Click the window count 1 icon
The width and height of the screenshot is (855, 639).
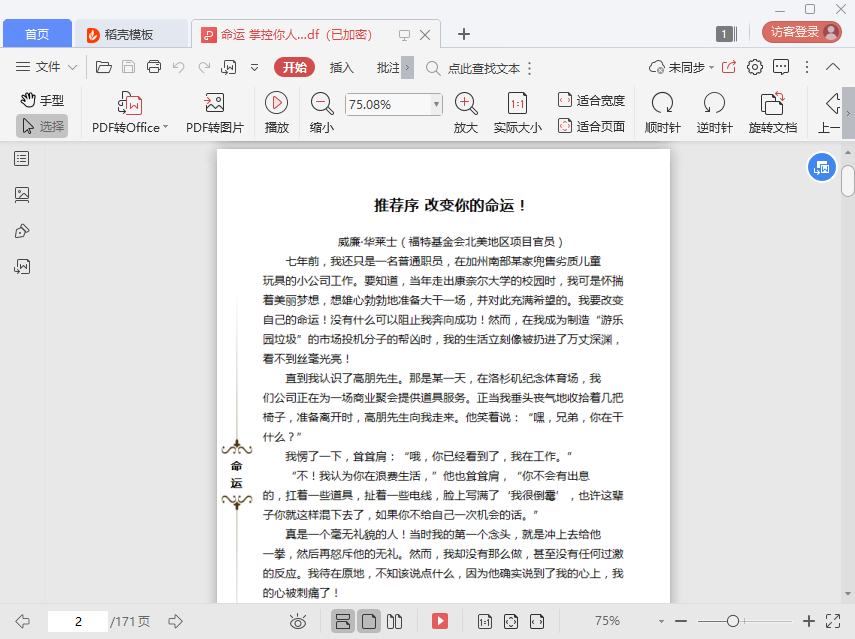click(x=726, y=34)
